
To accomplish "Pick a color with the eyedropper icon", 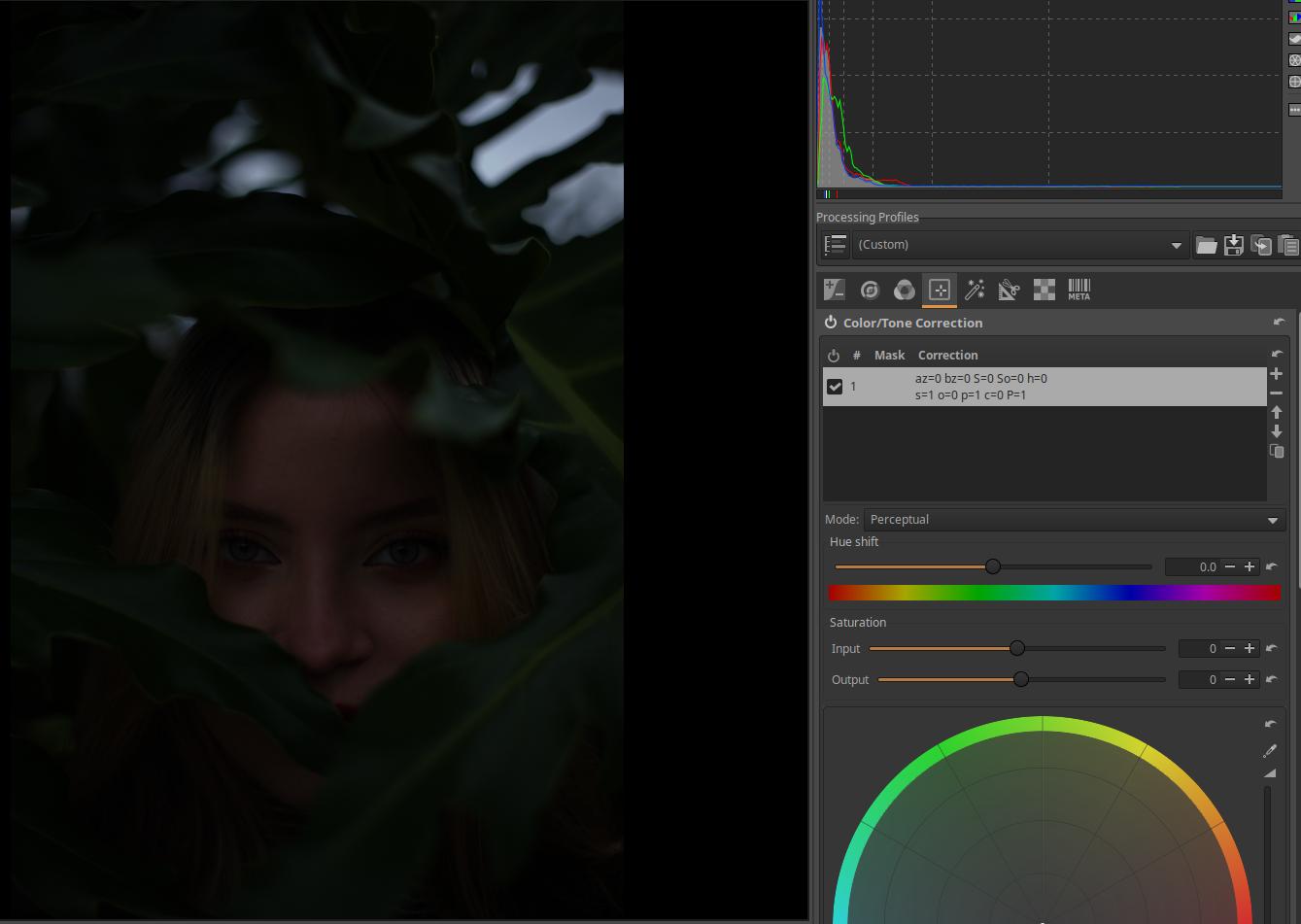I will coord(1269,751).
